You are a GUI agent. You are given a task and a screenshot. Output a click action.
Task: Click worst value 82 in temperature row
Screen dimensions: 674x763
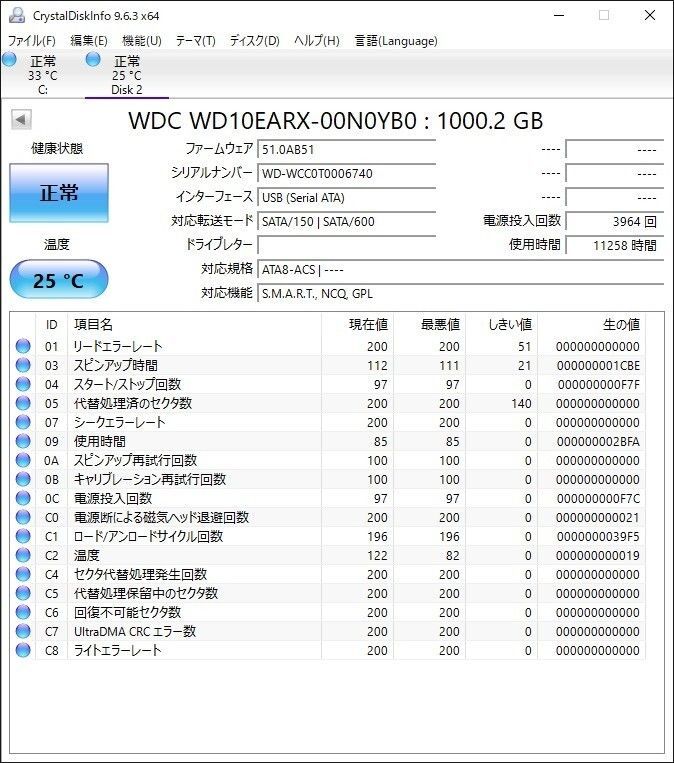452,555
